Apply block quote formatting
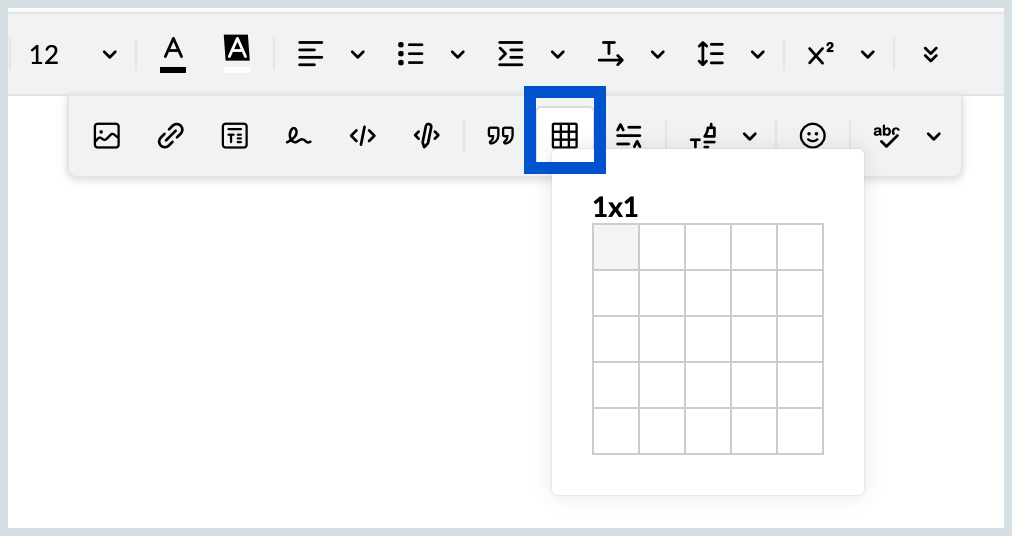This screenshot has width=1012, height=536. [x=500, y=136]
